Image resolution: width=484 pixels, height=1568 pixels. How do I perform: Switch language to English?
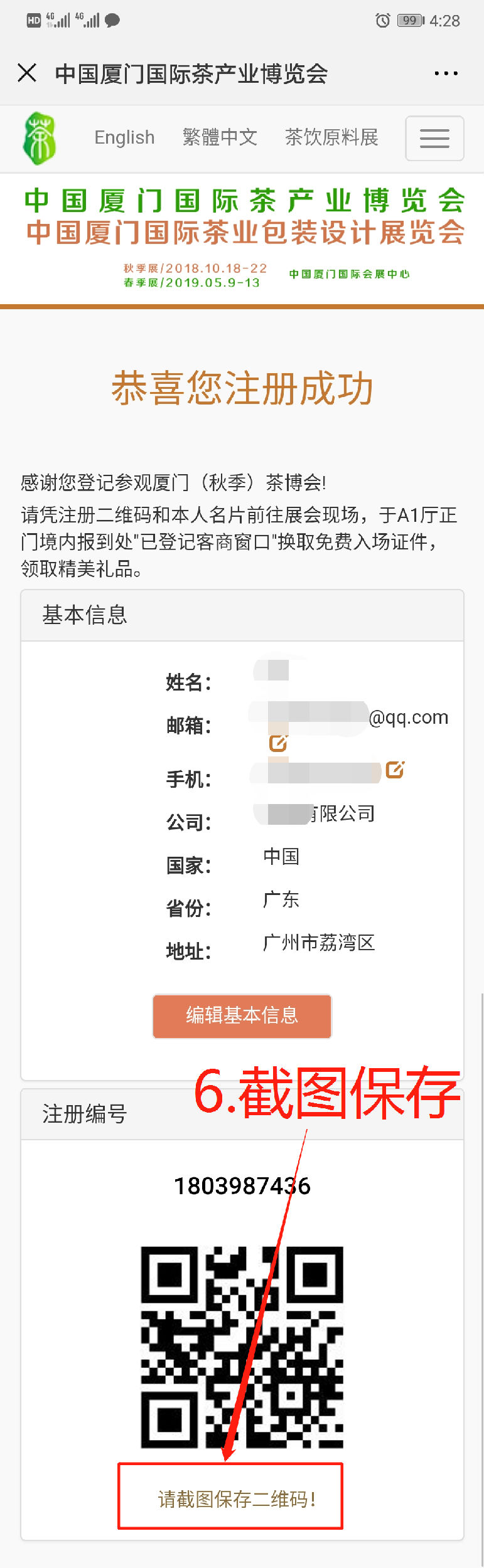pyautogui.click(x=124, y=137)
